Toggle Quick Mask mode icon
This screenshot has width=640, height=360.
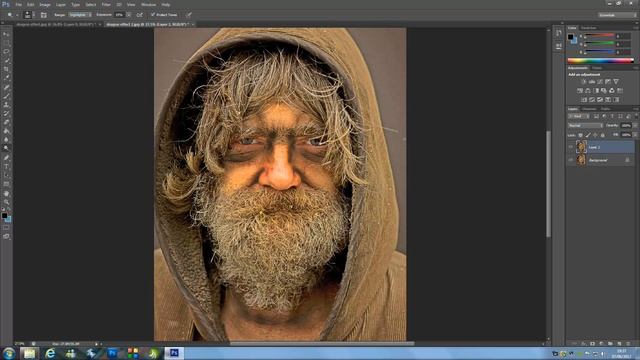click(x=6, y=228)
